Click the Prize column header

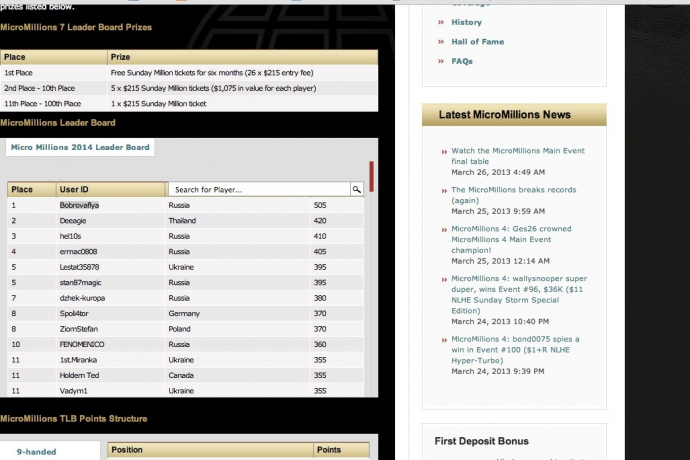tap(242, 57)
